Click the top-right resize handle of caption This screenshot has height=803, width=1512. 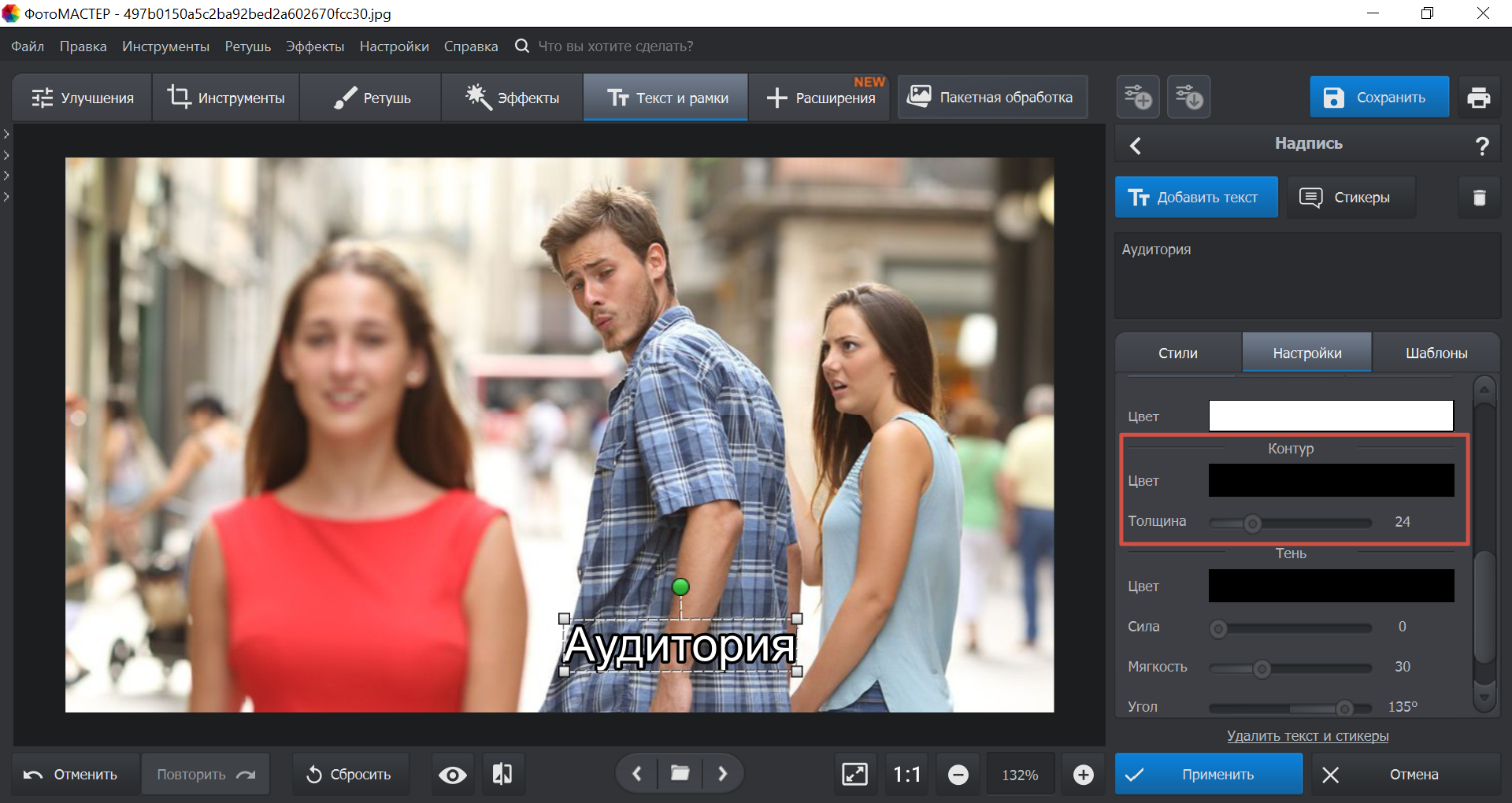click(797, 619)
